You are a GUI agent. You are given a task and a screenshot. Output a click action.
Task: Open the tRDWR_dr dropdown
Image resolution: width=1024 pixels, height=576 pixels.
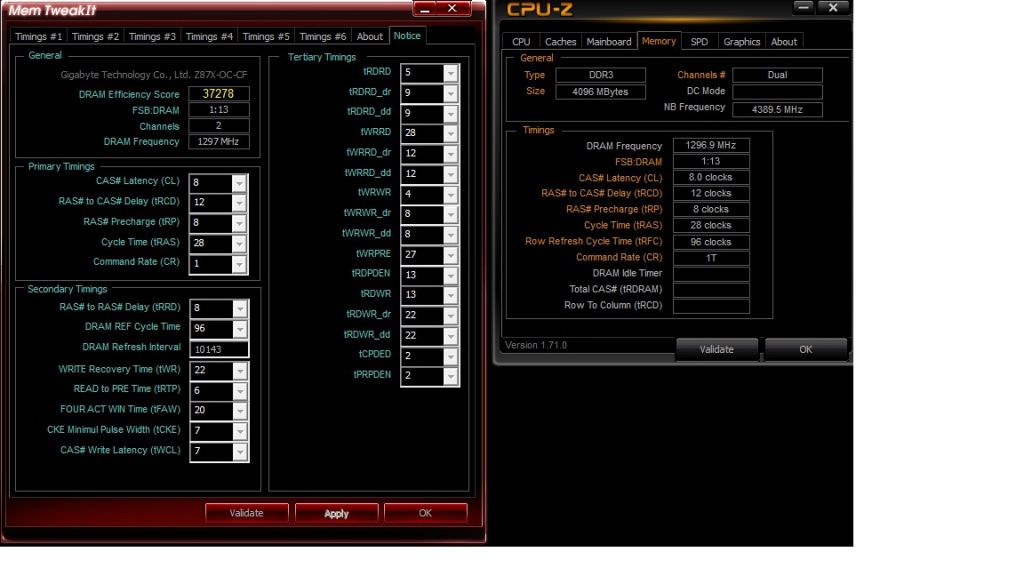(x=451, y=315)
